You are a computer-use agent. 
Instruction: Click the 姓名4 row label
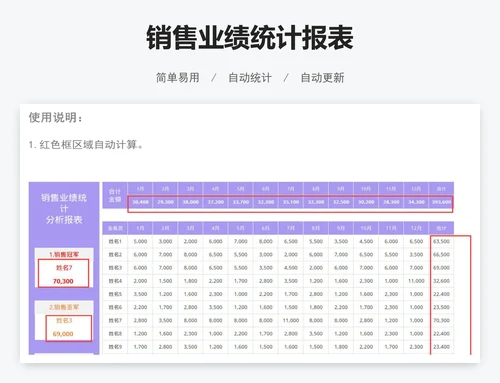tap(115, 281)
